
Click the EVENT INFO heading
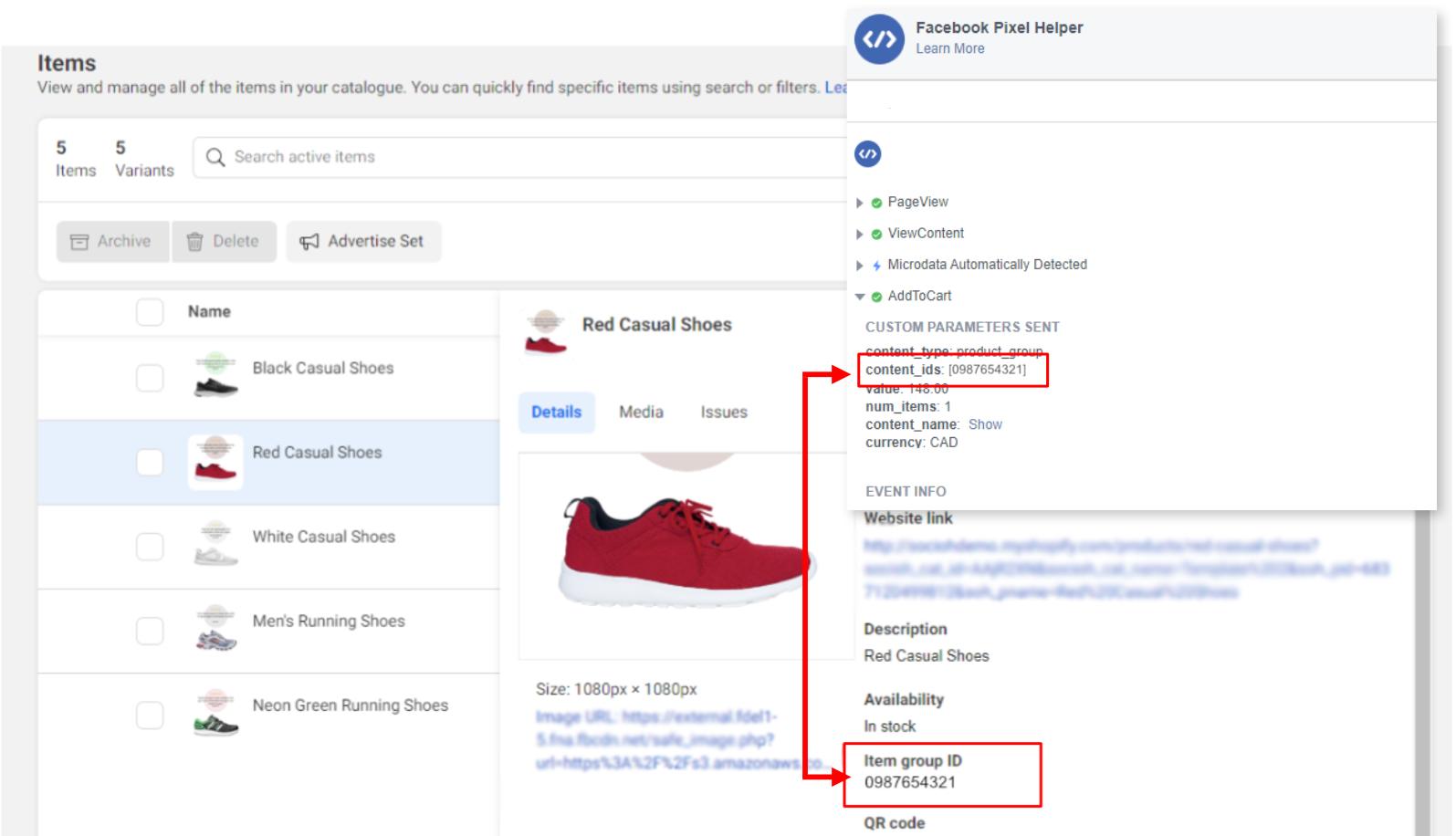(x=906, y=492)
